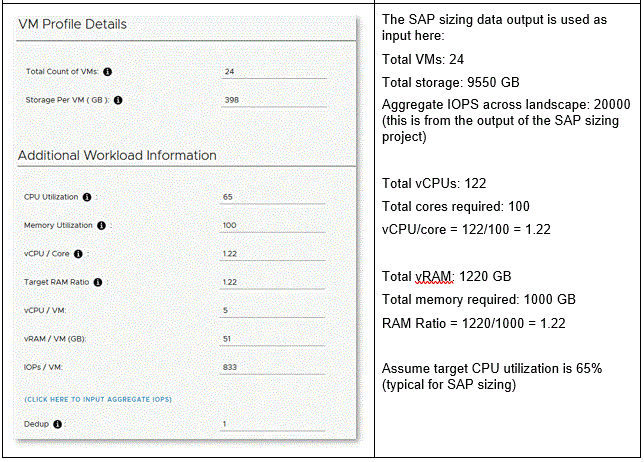Click the CPU Utilization input showing 65
644x462 pixels.
coord(273,197)
